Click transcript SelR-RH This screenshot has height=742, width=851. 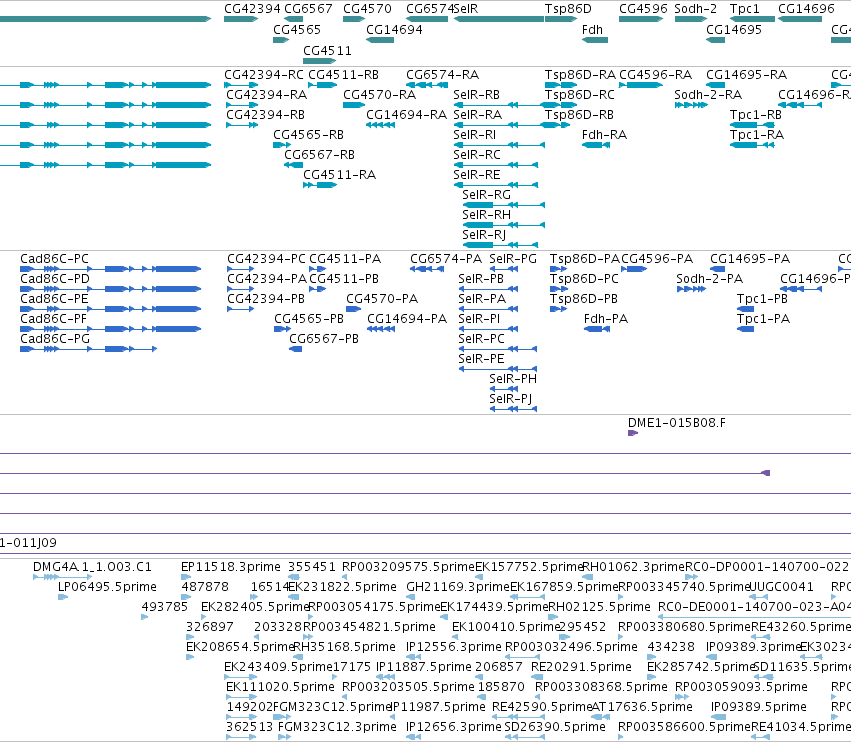click(x=486, y=215)
